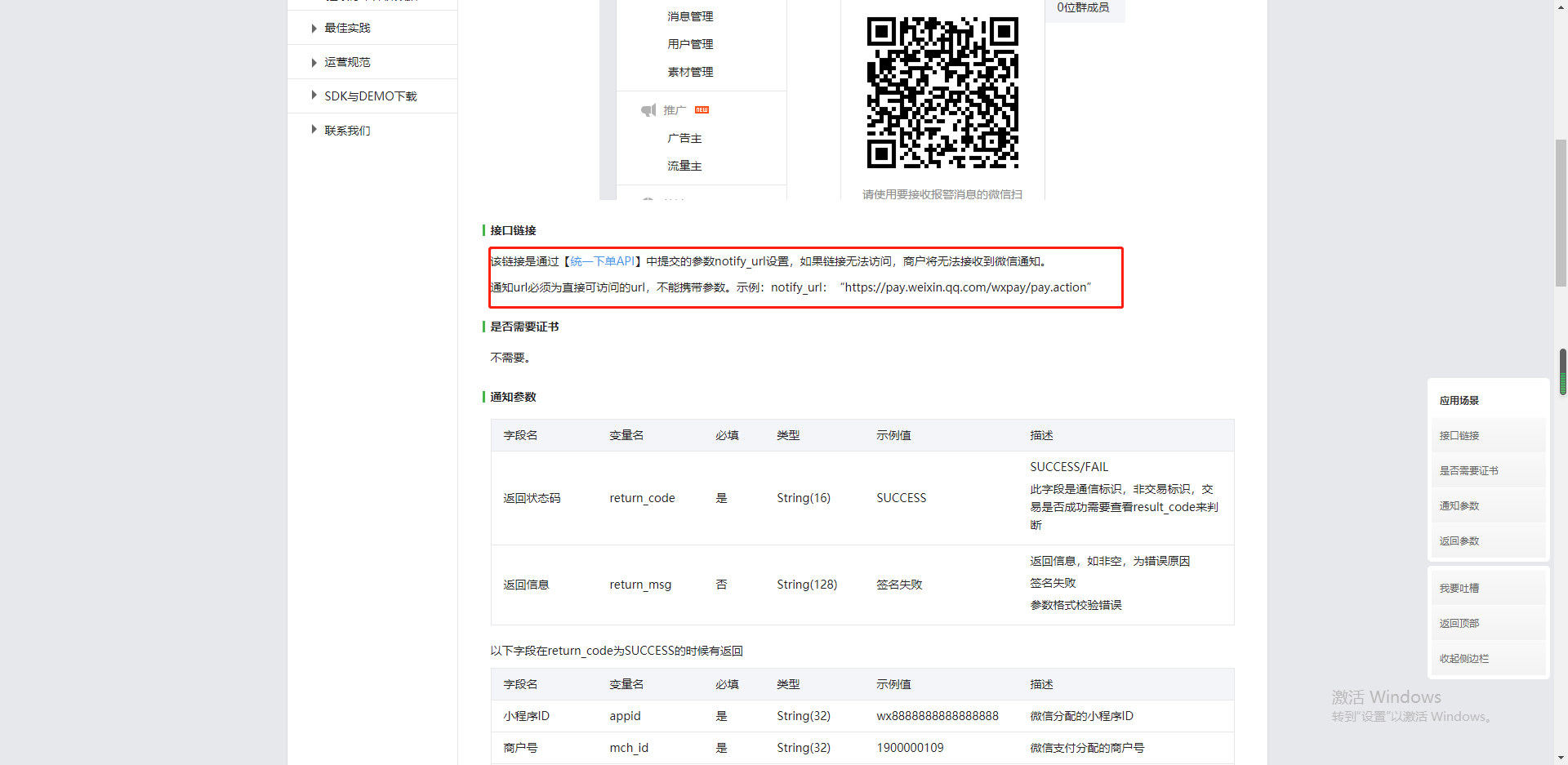Expand the 最佳实践 sidebar section
The image size is (1568, 765).
click(314, 29)
